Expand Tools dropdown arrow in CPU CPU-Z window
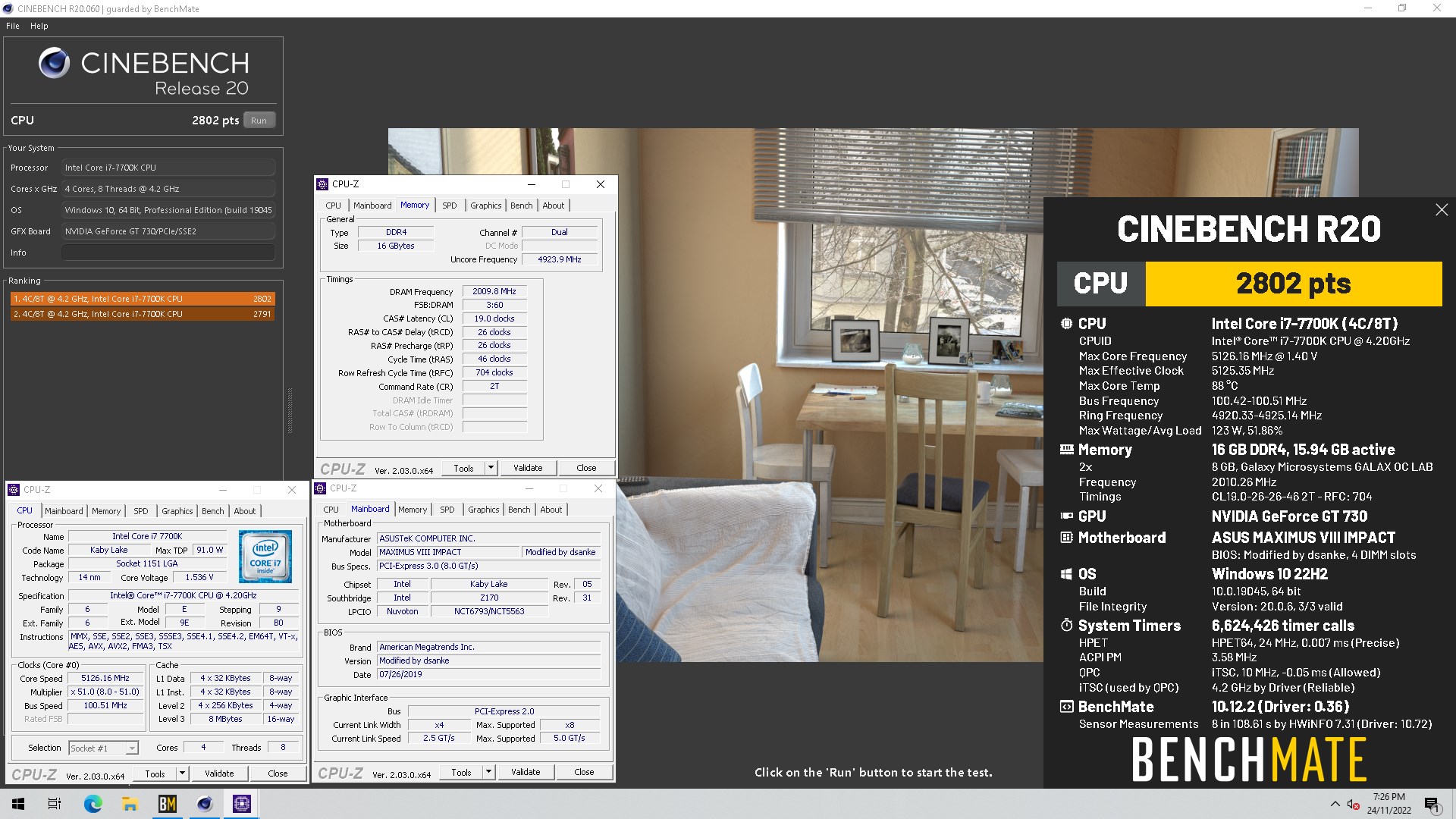Image resolution: width=1456 pixels, height=819 pixels. (x=183, y=773)
